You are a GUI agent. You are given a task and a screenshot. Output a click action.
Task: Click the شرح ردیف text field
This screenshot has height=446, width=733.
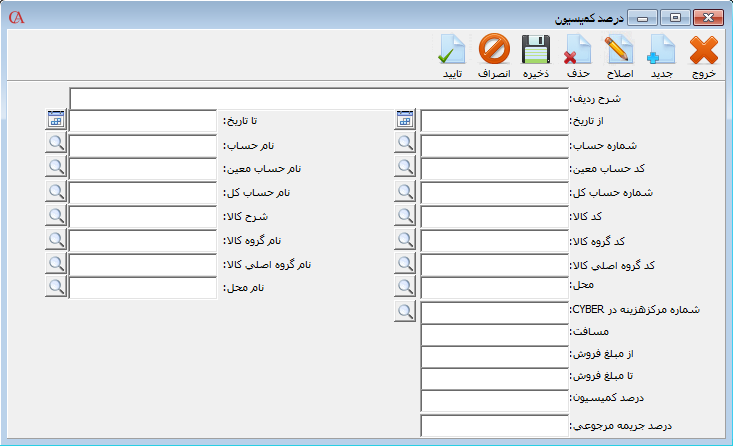tap(318, 98)
